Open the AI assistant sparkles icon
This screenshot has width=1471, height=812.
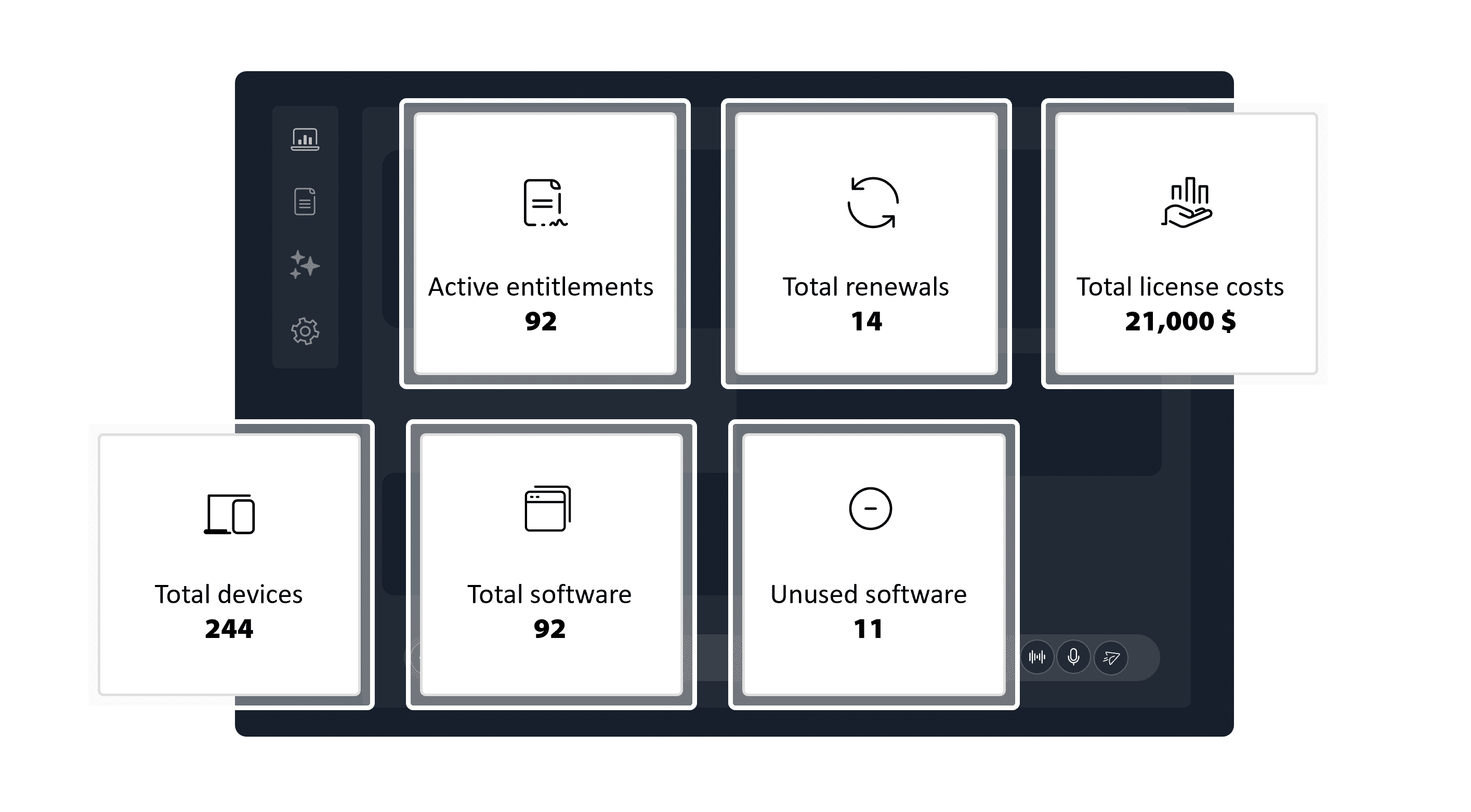click(306, 266)
